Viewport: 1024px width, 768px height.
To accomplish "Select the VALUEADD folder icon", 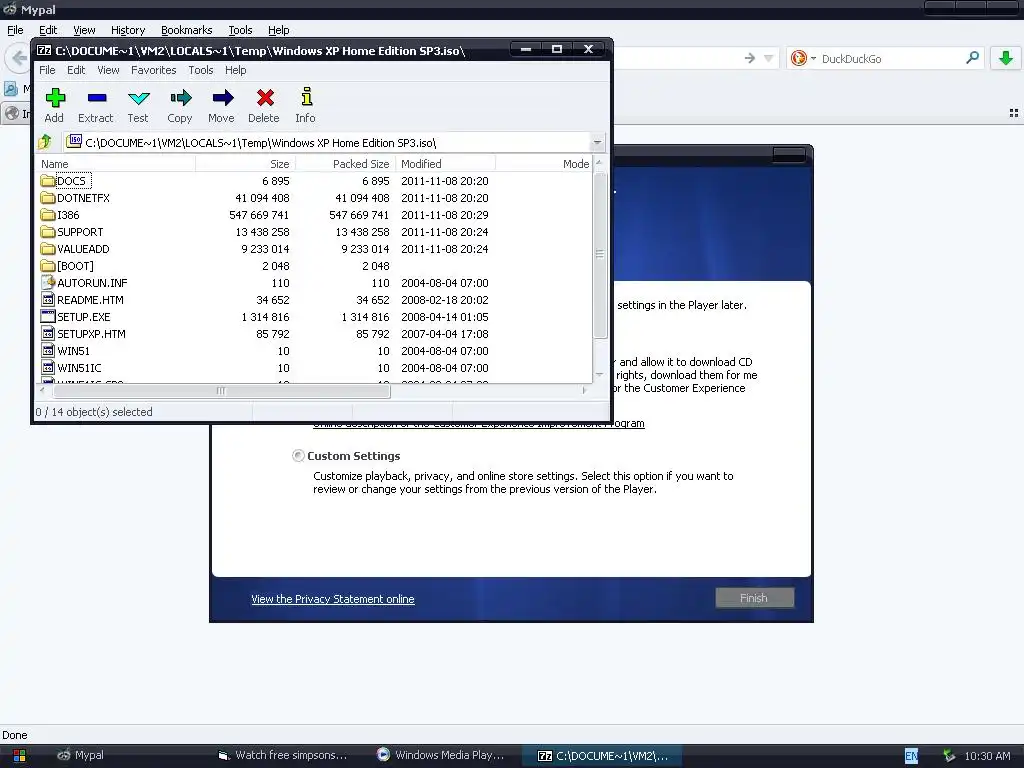I will [x=48, y=248].
